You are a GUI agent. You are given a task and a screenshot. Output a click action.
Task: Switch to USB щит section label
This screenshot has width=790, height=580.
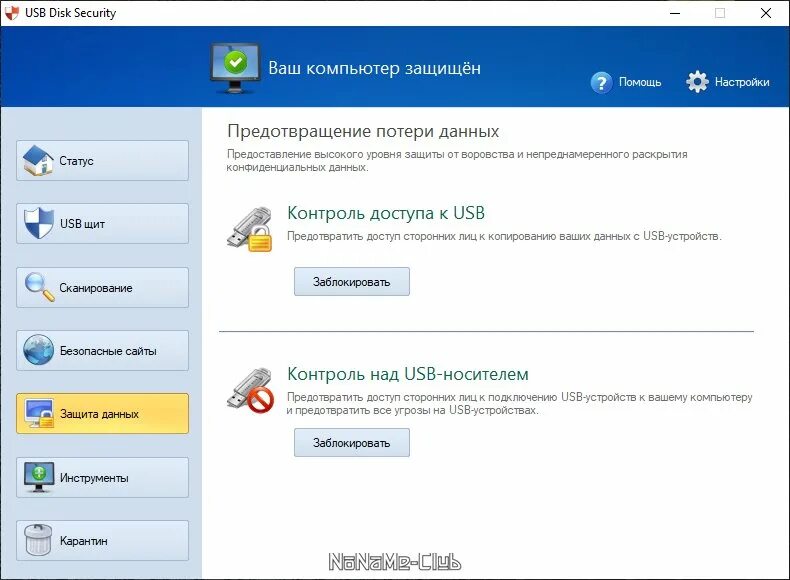coord(82,224)
